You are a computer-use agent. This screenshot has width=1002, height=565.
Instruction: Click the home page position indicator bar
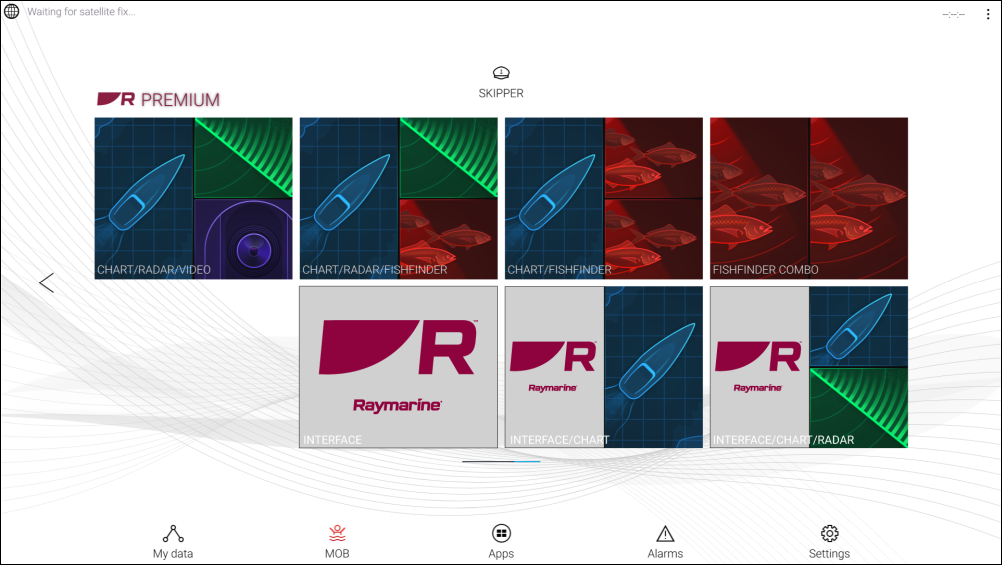(501, 461)
